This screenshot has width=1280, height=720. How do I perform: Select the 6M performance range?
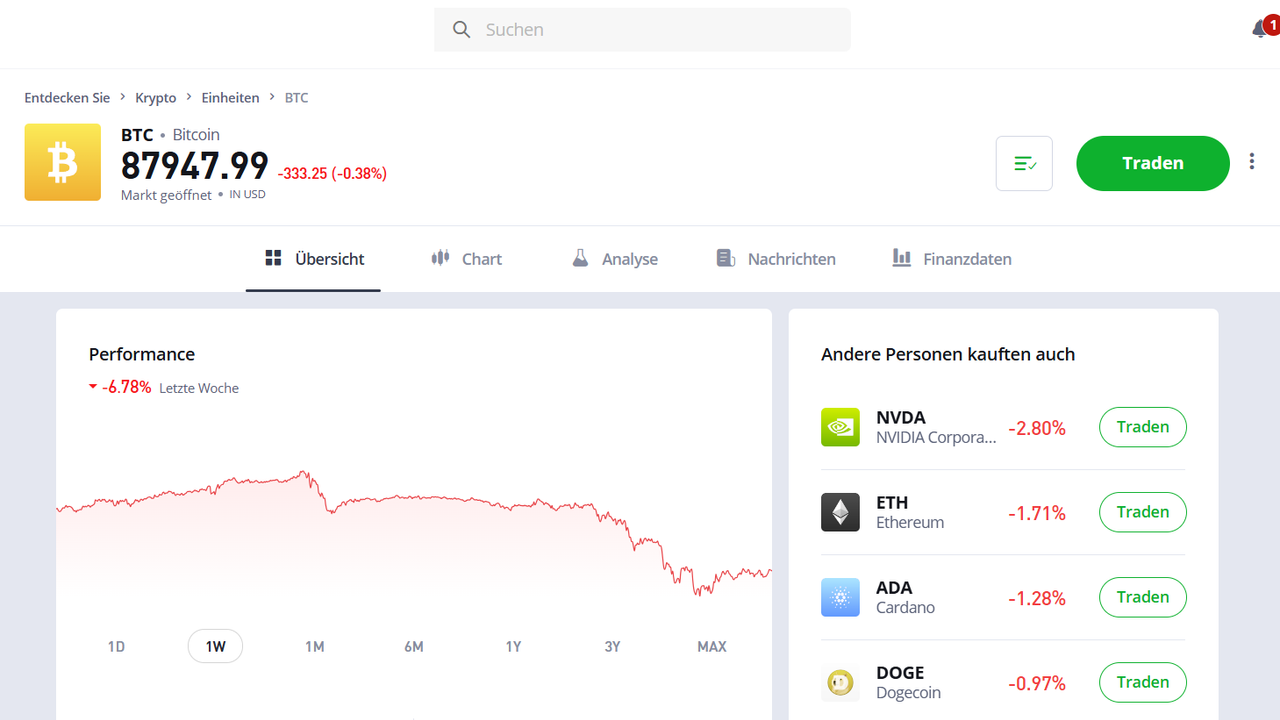click(414, 647)
